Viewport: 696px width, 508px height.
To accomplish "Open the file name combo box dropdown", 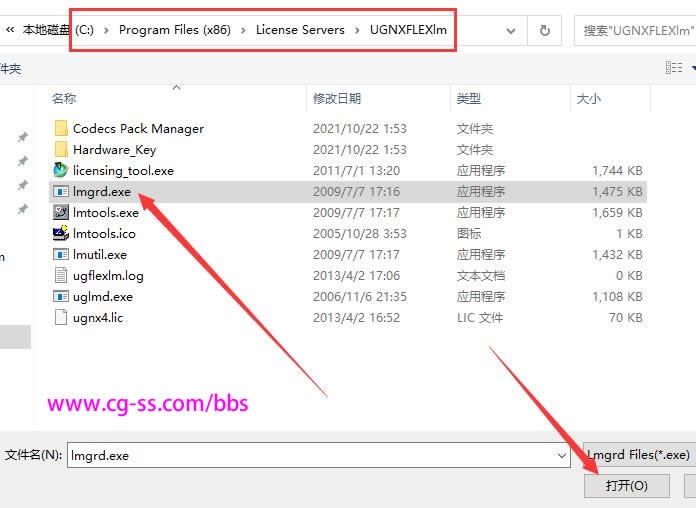I will [562, 455].
